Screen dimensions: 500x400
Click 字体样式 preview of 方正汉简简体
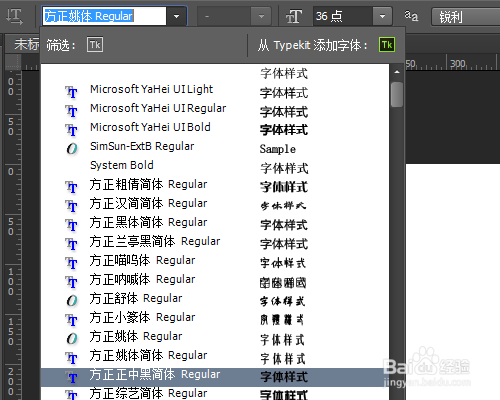point(283,206)
